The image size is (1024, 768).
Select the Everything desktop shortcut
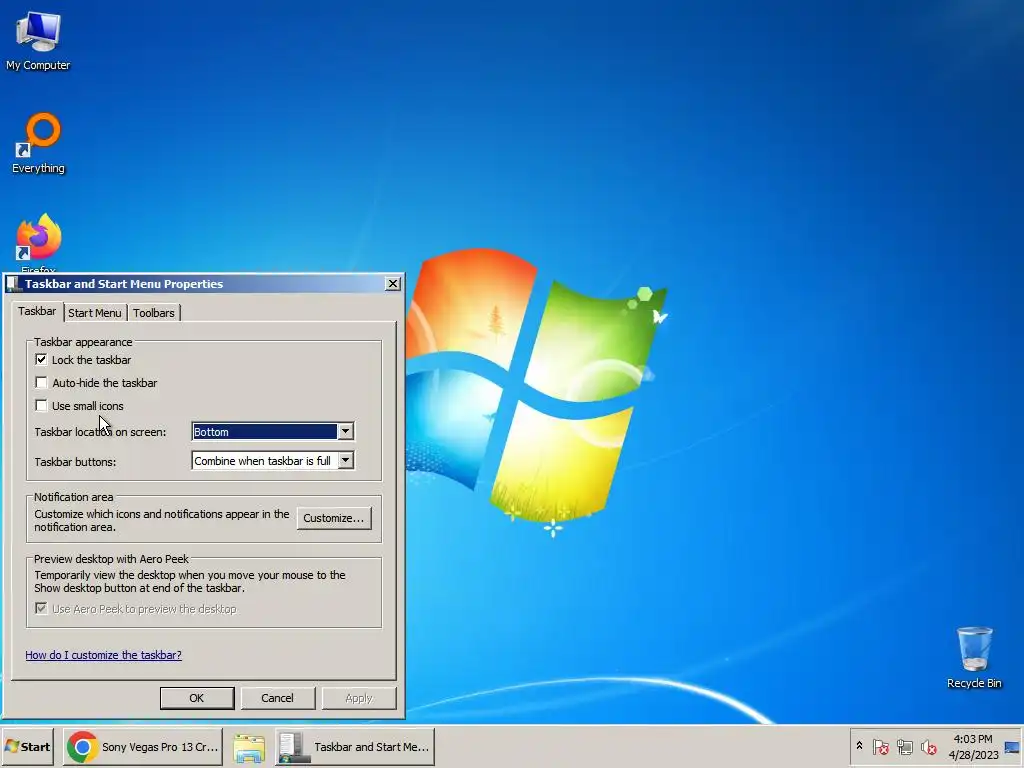point(38,143)
